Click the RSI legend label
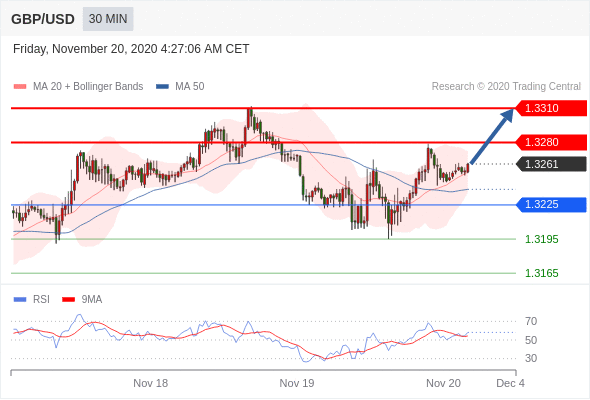Image resolution: width=590 pixels, height=400 pixels. click(41, 300)
